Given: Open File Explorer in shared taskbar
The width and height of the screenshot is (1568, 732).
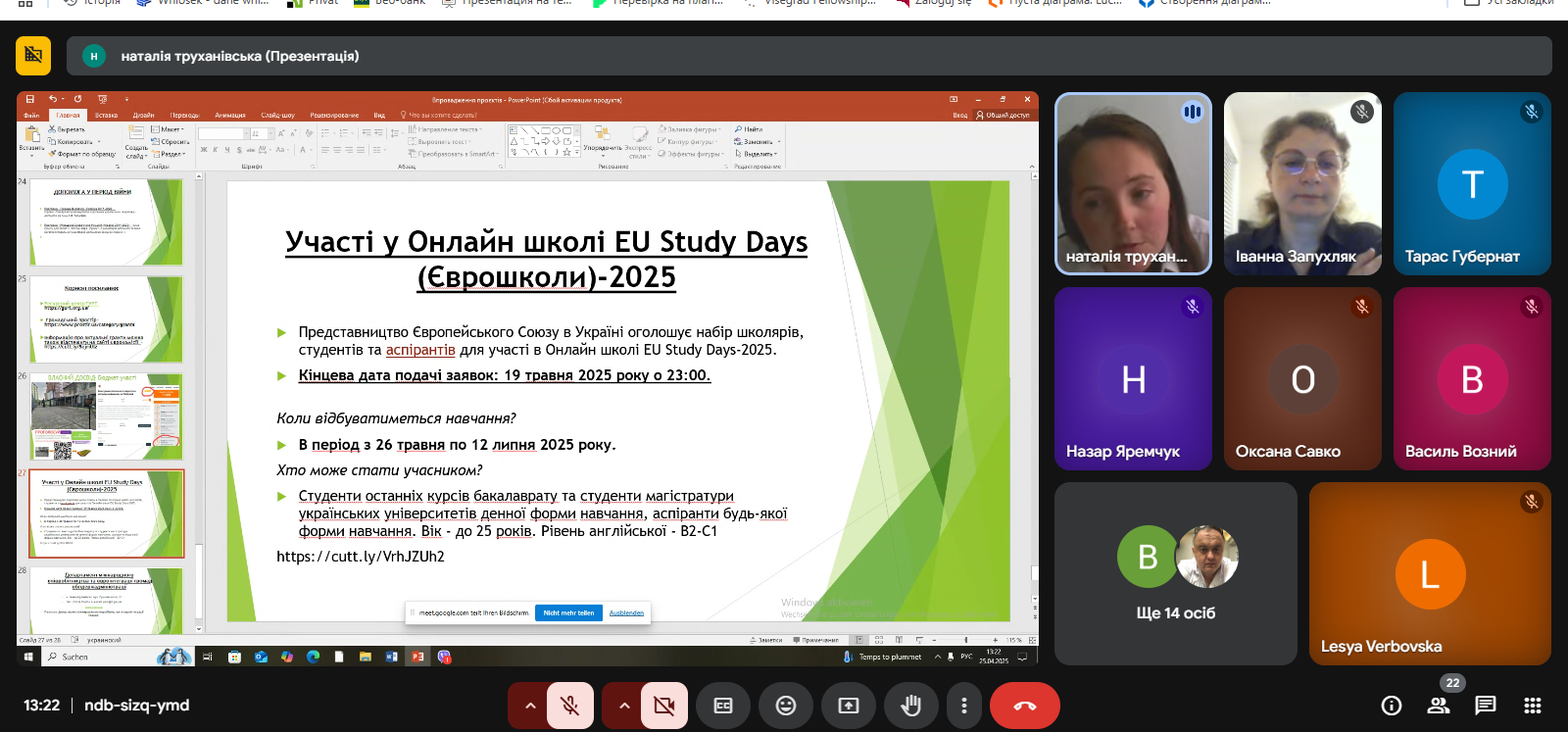Looking at the screenshot, I should click(365, 657).
